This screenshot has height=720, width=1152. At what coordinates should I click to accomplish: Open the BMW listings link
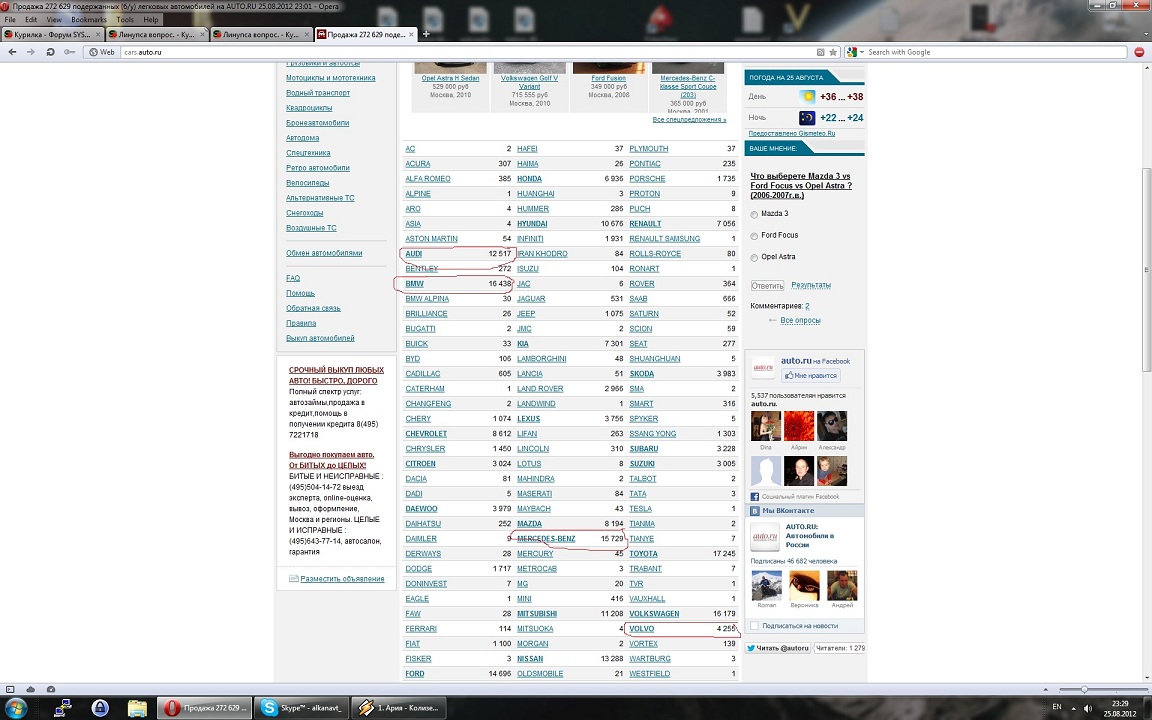point(414,284)
